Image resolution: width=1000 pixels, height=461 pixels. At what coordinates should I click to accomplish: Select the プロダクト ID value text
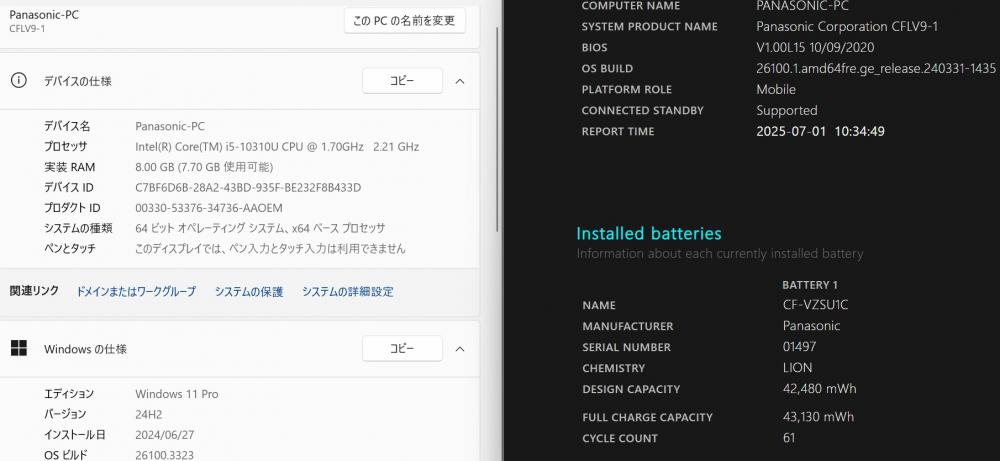(x=209, y=208)
